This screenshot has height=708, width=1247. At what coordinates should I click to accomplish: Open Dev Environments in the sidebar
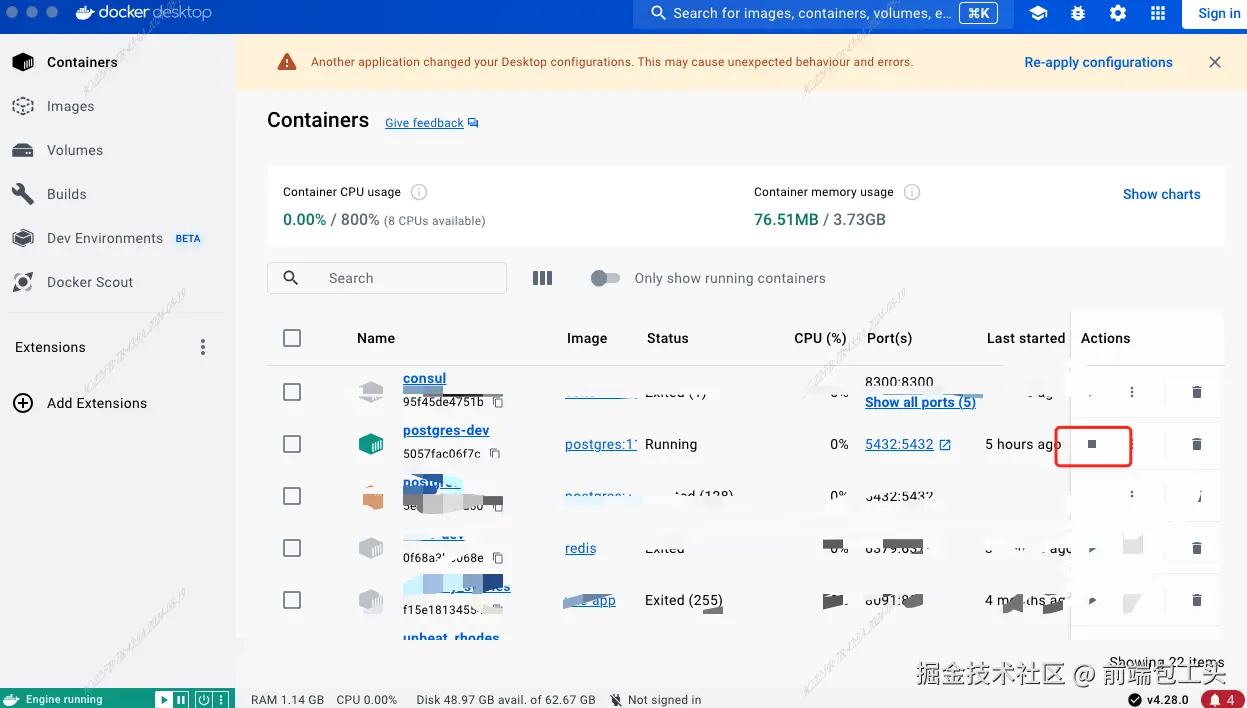[x=104, y=238]
